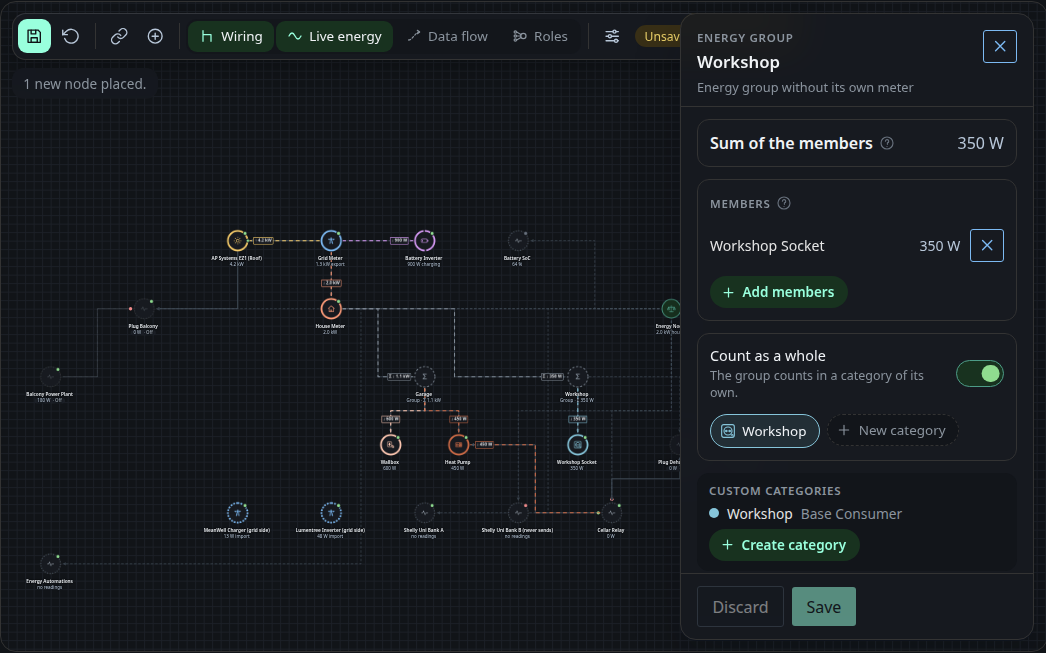Image resolution: width=1046 pixels, height=653 pixels.
Task: Select the Energy Automations node
Action: tap(50, 564)
